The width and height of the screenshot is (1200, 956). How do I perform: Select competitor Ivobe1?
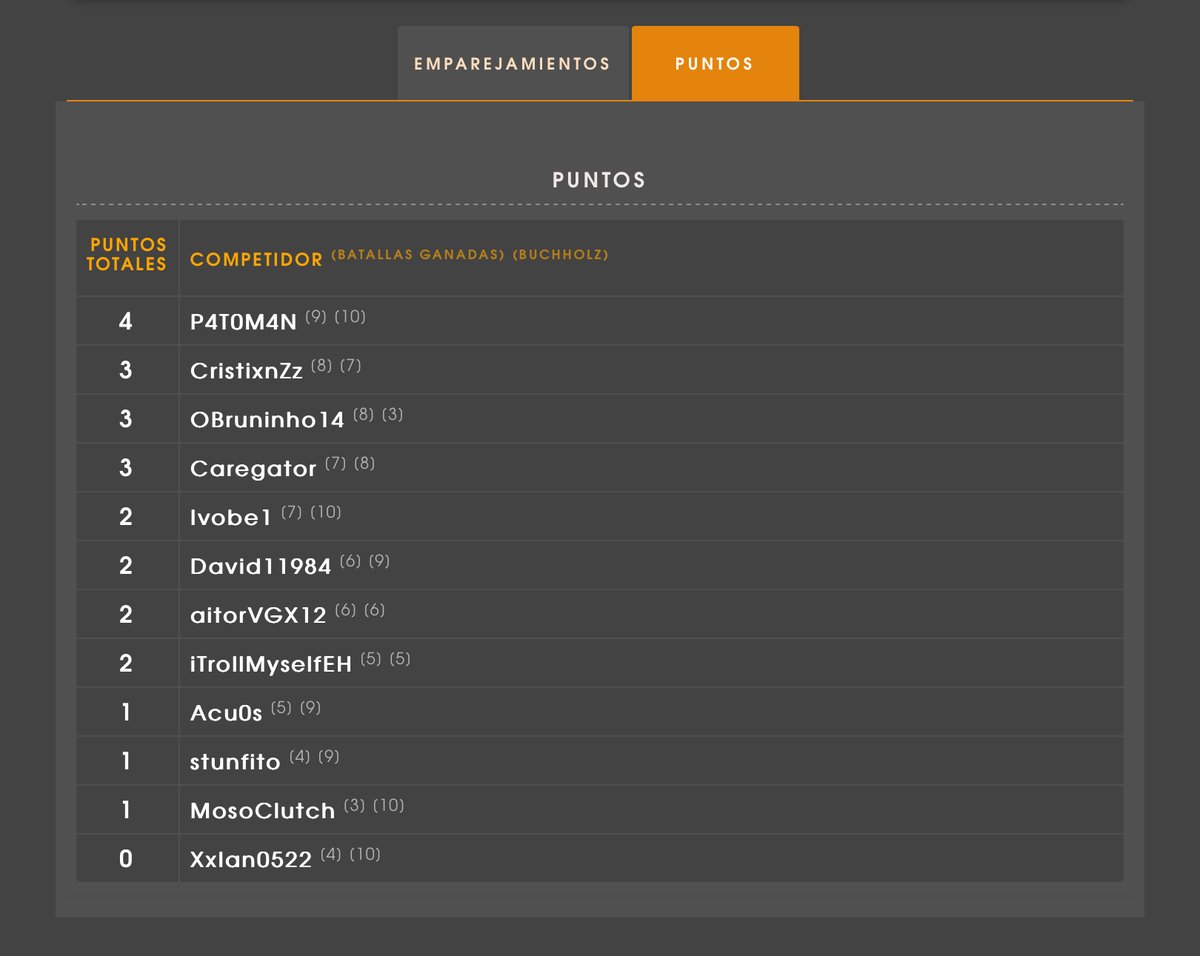pos(232,515)
